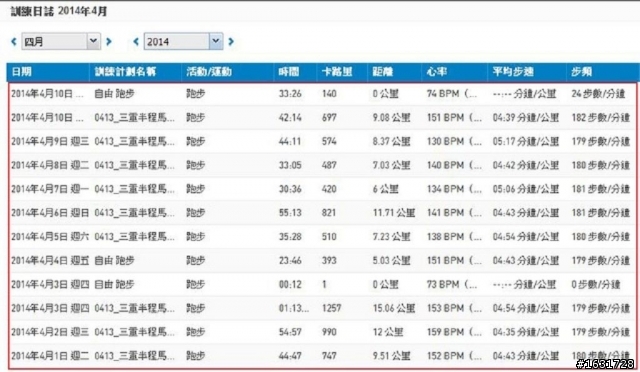Viewport: 640px width, 372px height.
Task: Click the 42:14 time cell
Action: point(290,118)
